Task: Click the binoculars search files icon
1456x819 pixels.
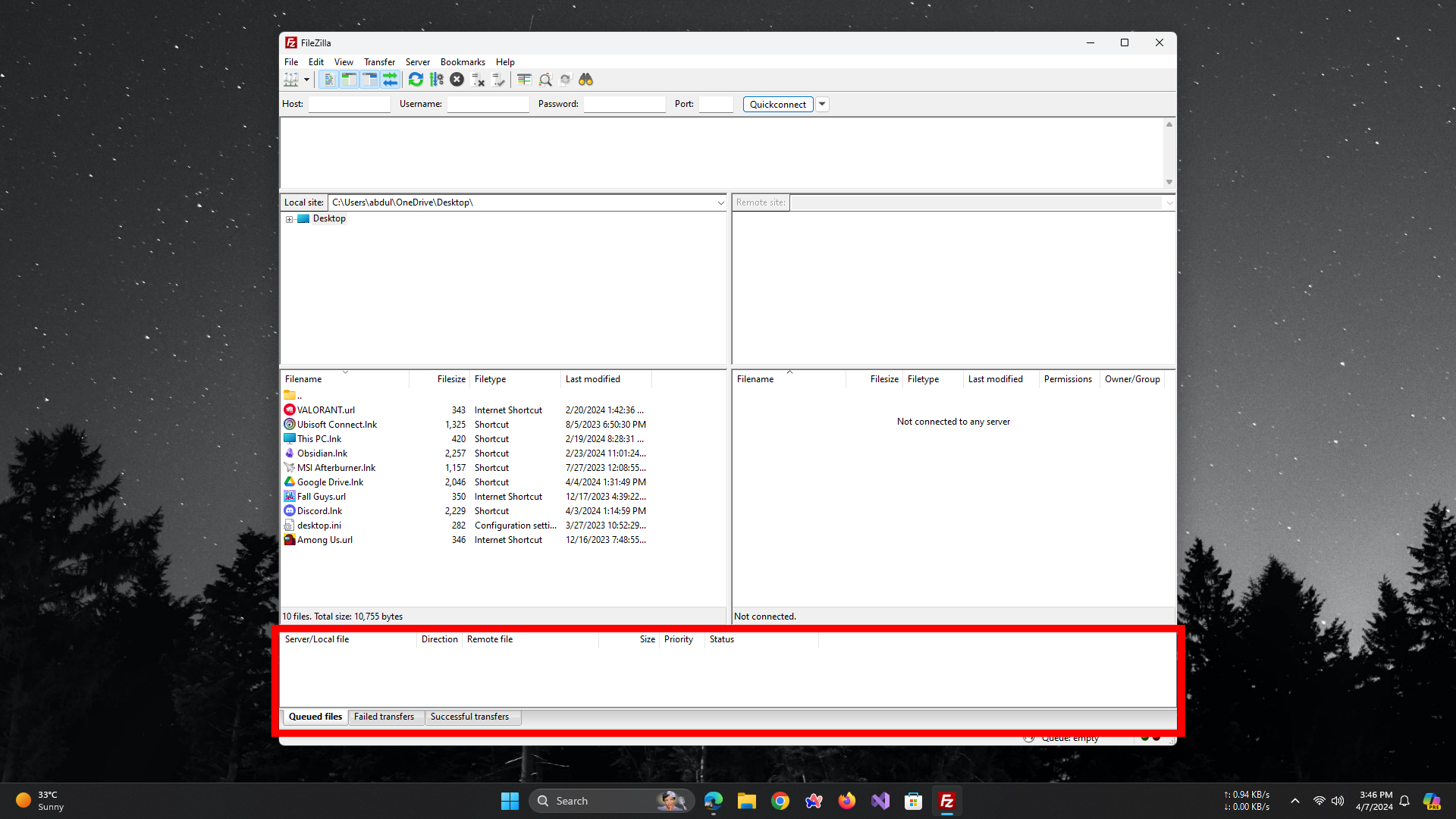Action: 585,80
